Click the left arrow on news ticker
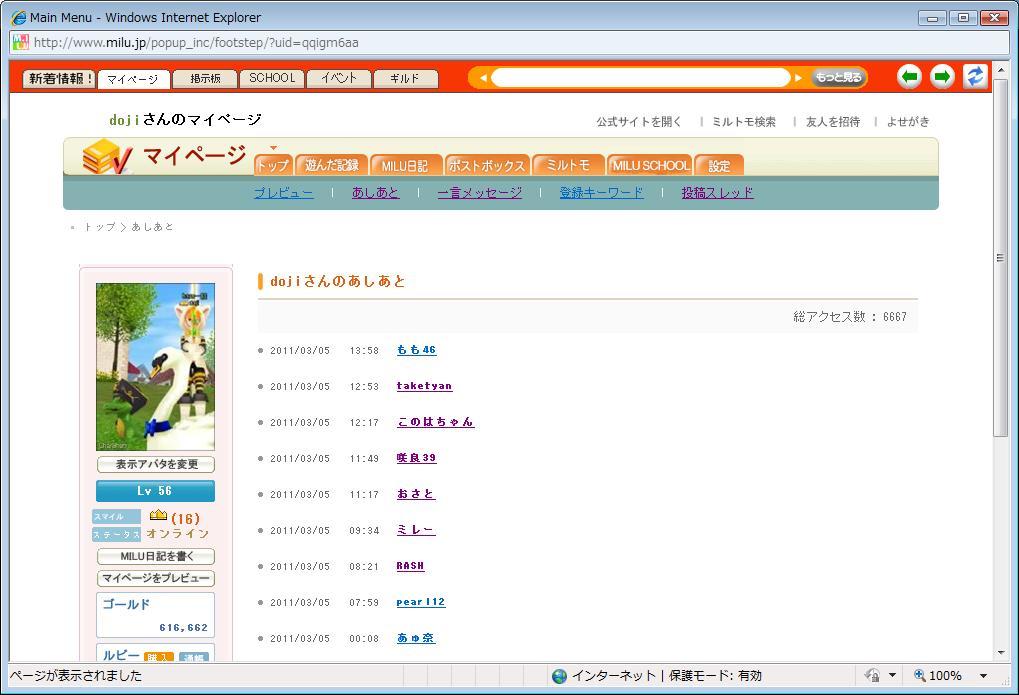 [x=483, y=78]
